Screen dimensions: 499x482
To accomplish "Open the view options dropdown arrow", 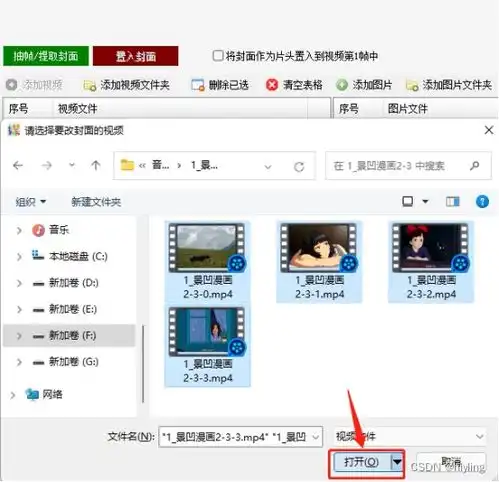I will pyautogui.click(x=425, y=201).
